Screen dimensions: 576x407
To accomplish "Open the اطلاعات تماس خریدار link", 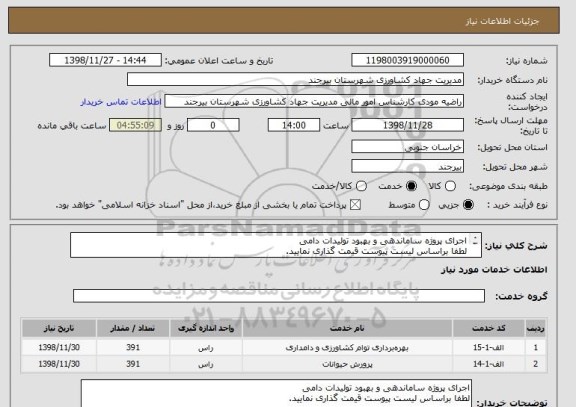I will pyautogui.click(x=121, y=102).
